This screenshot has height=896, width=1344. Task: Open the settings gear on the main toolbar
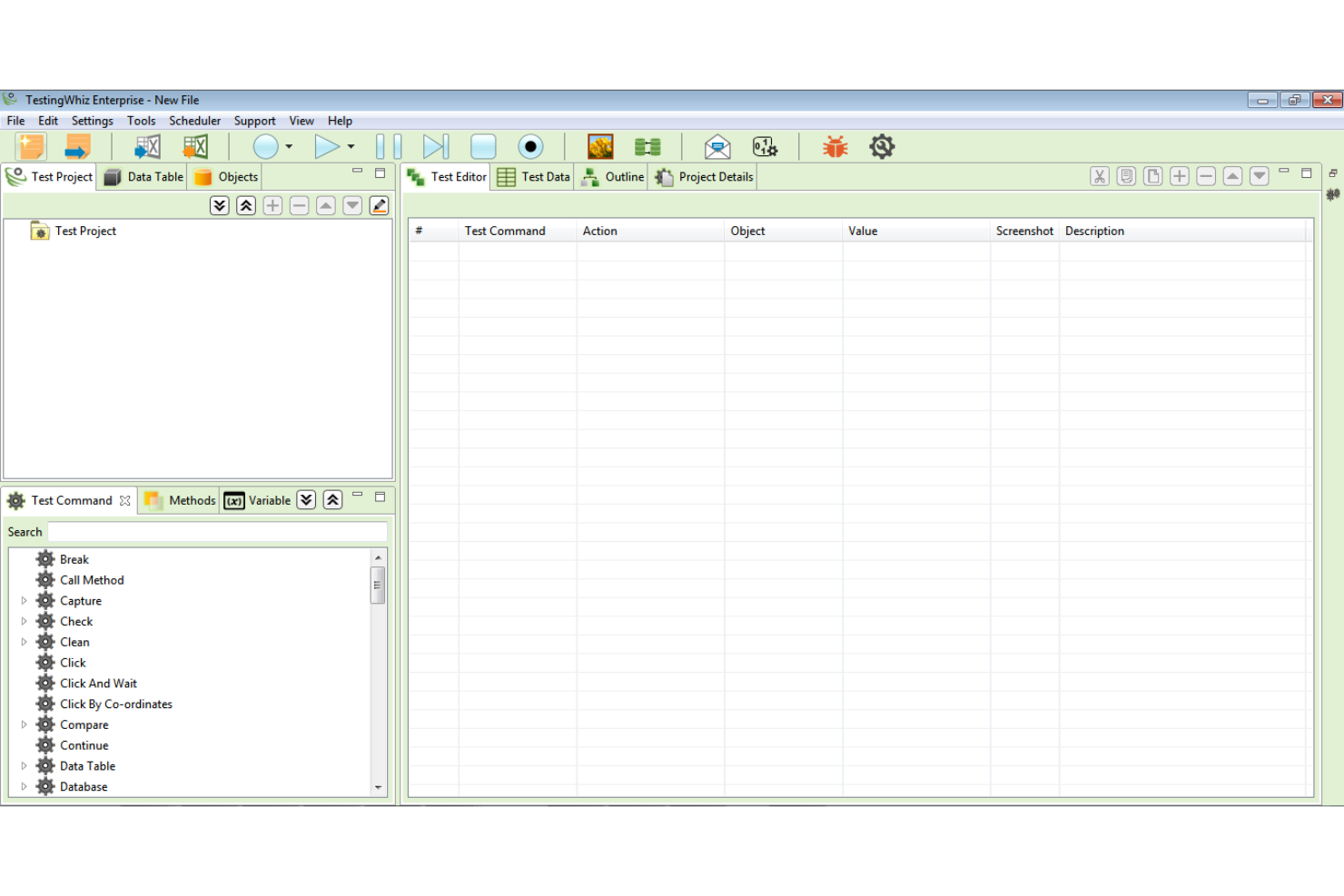pyautogui.click(x=881, y=146)
